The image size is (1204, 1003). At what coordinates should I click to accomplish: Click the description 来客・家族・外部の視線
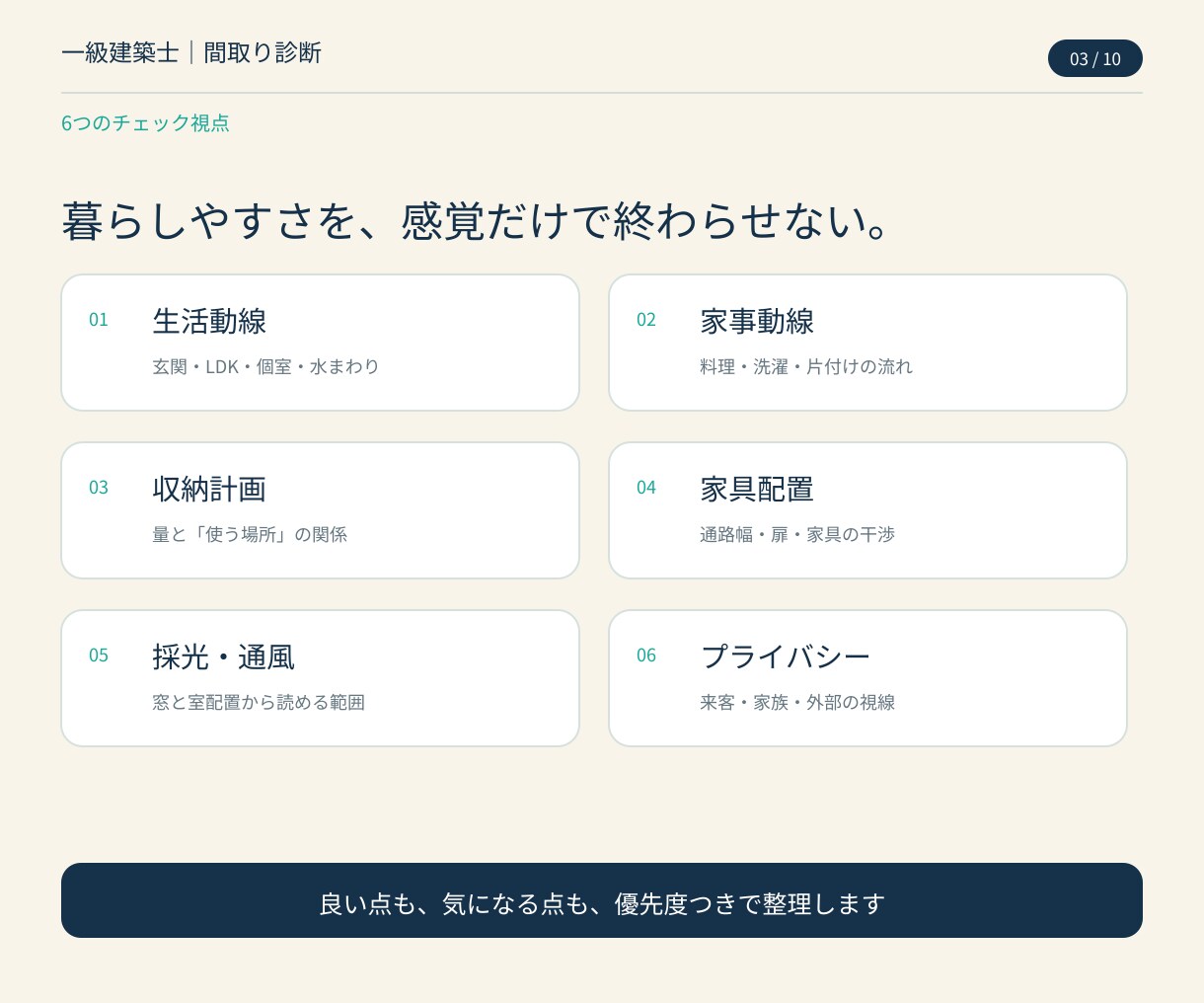point(797,702)
